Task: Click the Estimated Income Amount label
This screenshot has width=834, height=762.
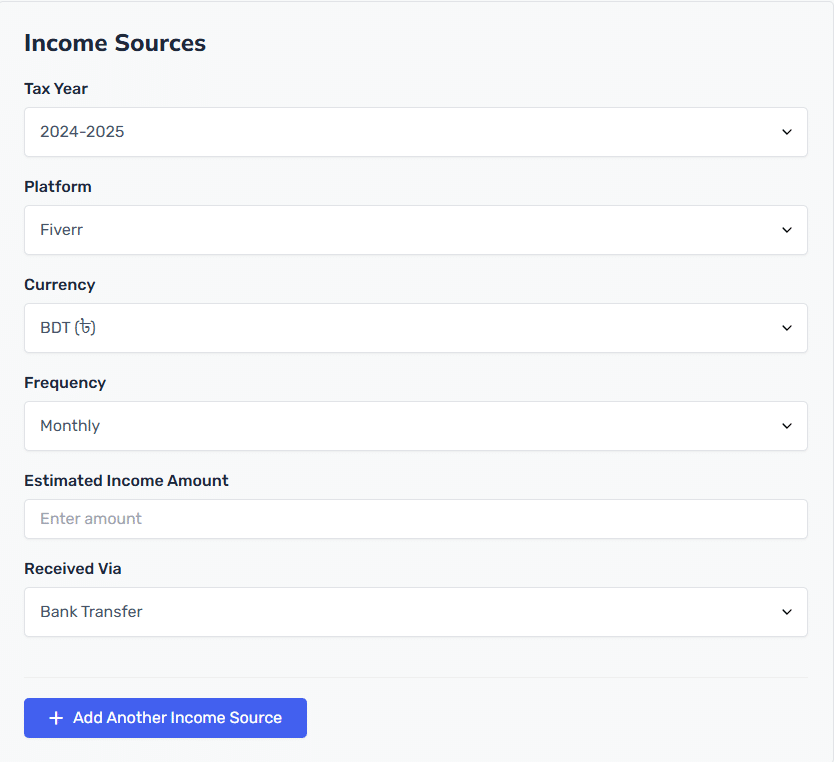Action: point(126,481)
